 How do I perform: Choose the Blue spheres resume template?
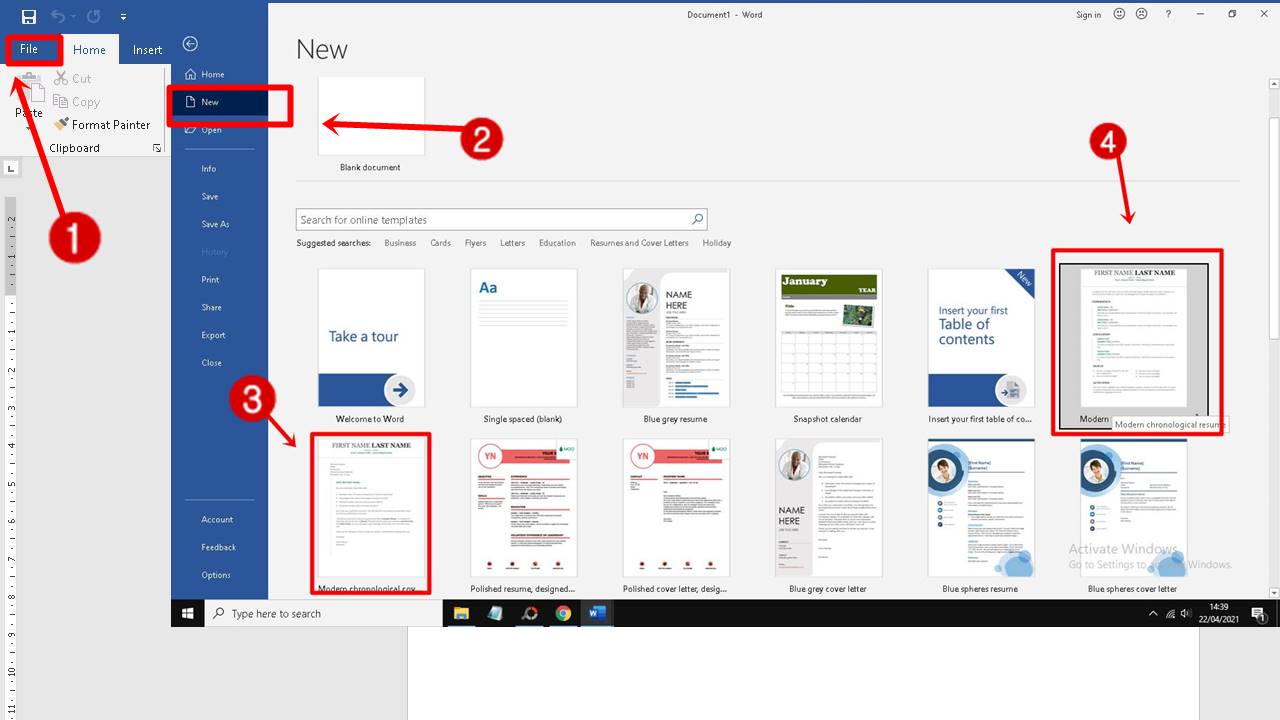pos(980,508)
